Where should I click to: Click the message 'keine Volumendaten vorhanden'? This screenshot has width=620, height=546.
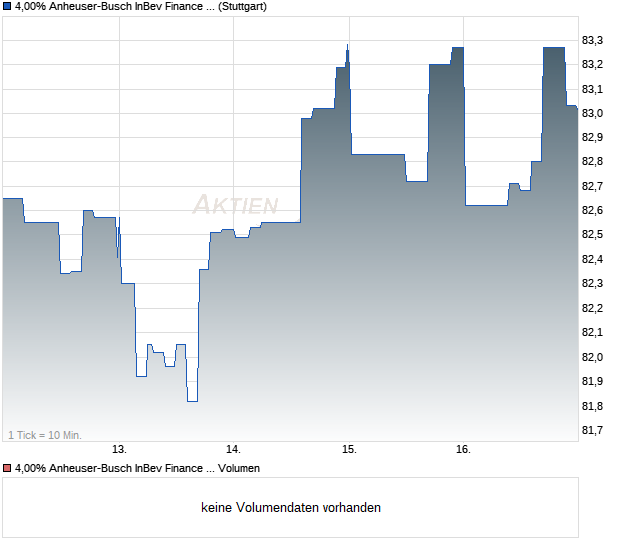pyautogui.click(x=291, y=507)
